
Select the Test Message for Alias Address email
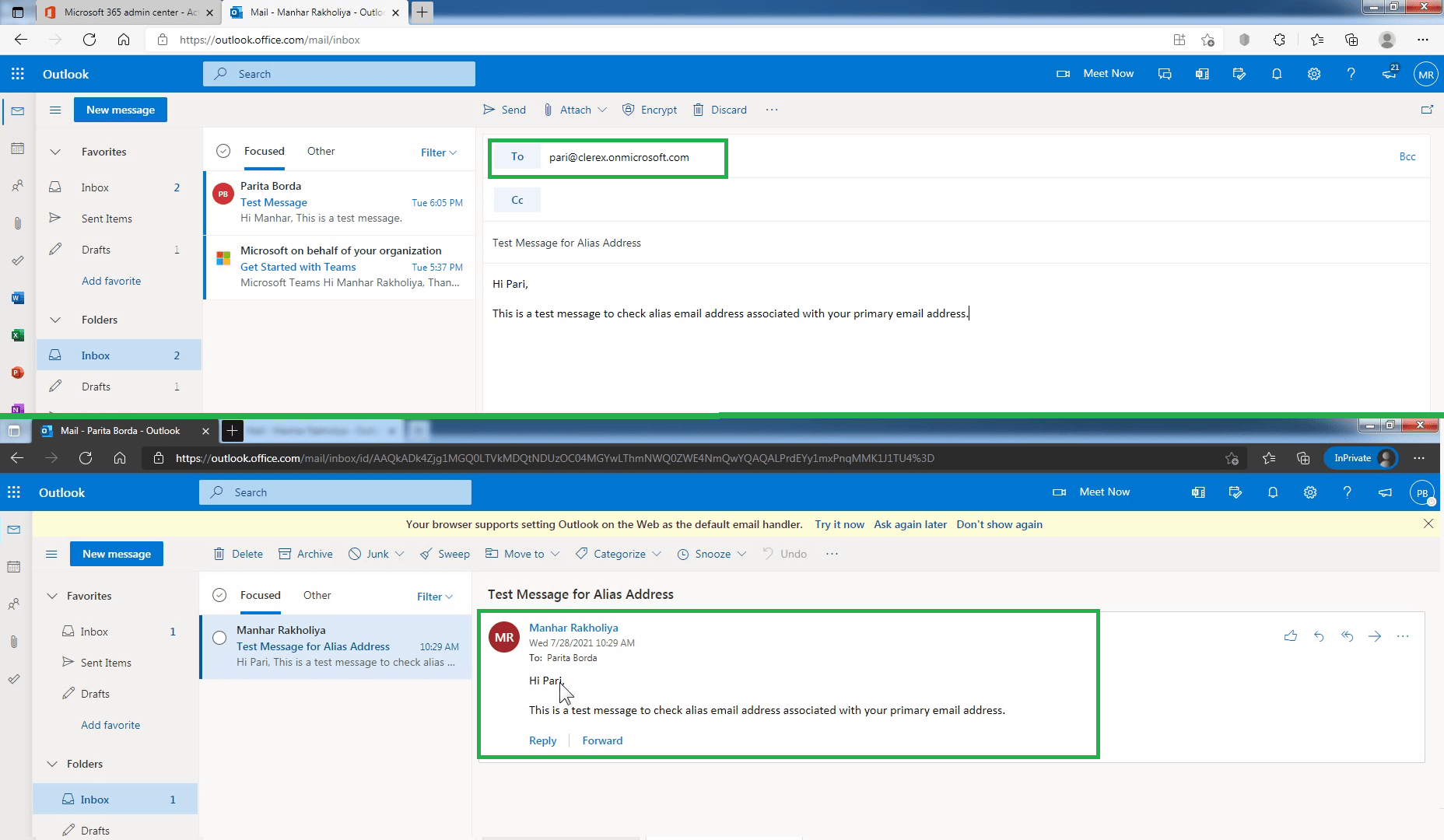(x=335, y=646)
